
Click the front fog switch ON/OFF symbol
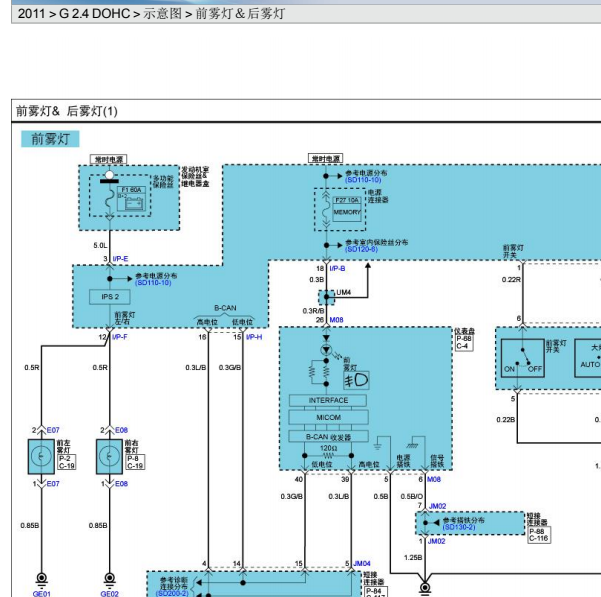click(x=522, y=358)
